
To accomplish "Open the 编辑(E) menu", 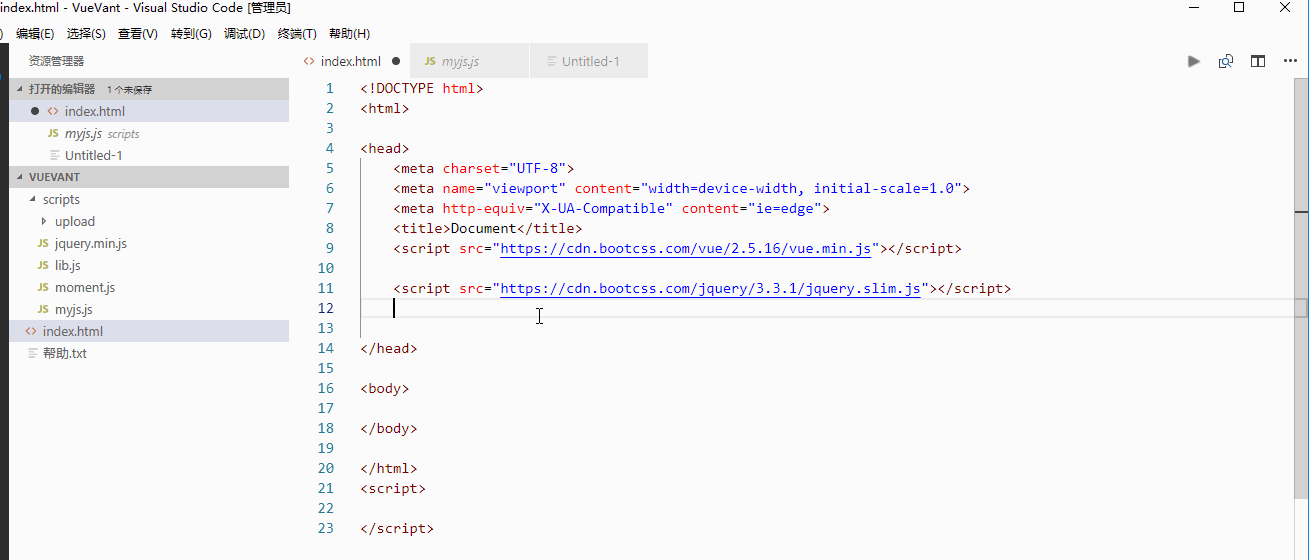I will pos(35,34).
